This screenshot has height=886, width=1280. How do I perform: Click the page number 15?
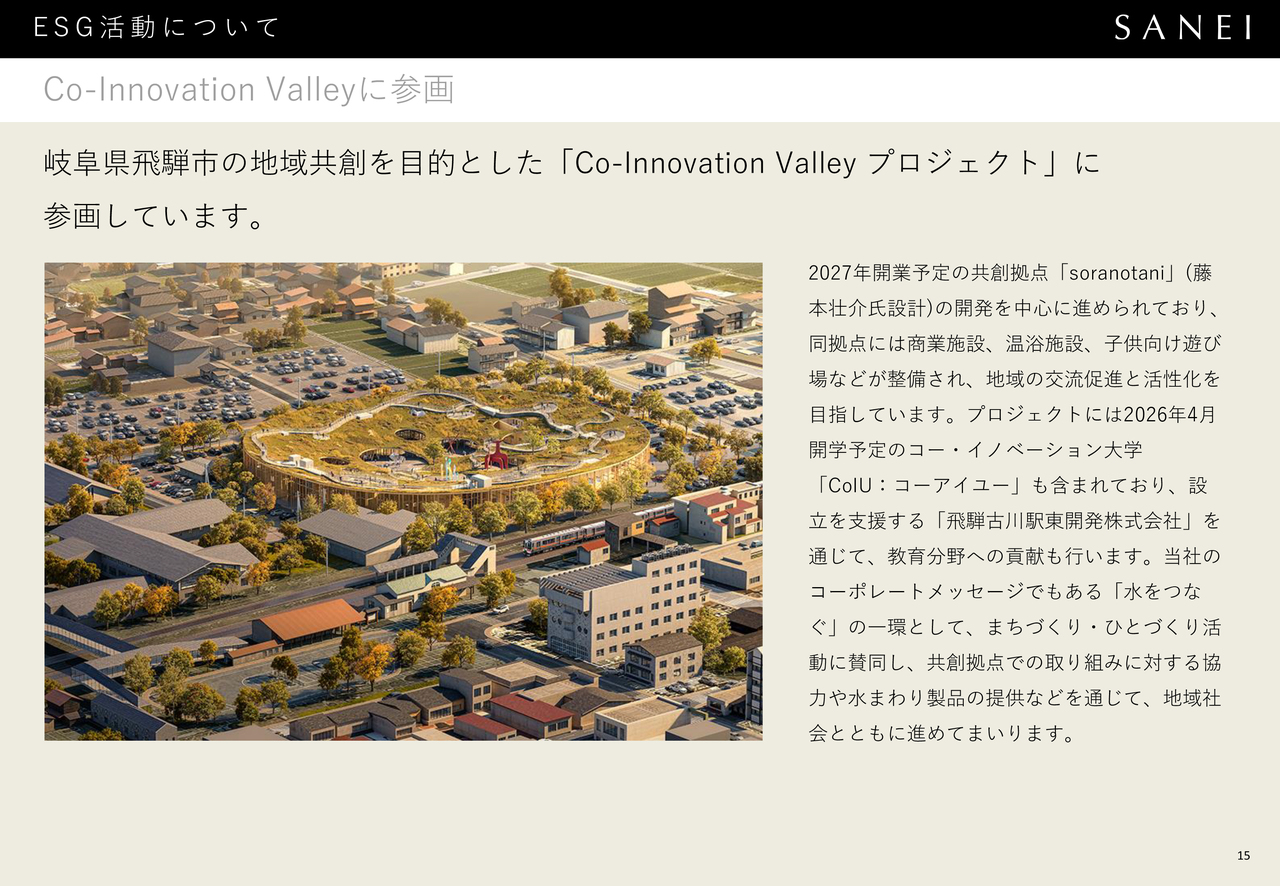[x=1243, y=855]
